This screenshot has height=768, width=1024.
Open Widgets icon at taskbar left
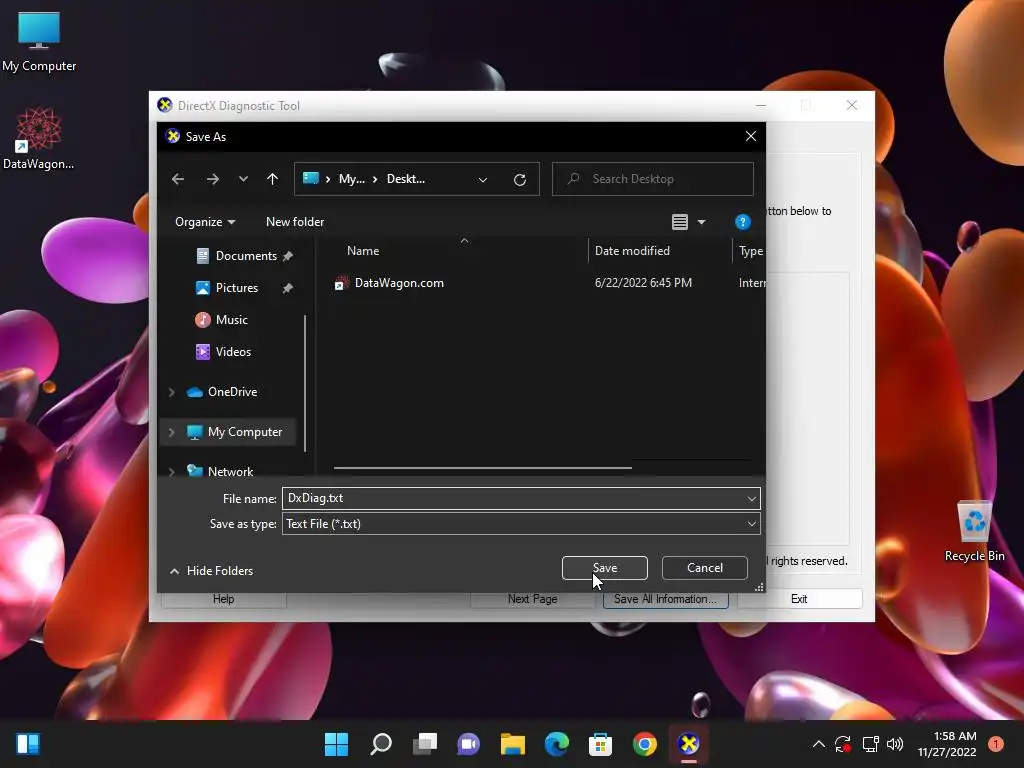click(28, 744)
